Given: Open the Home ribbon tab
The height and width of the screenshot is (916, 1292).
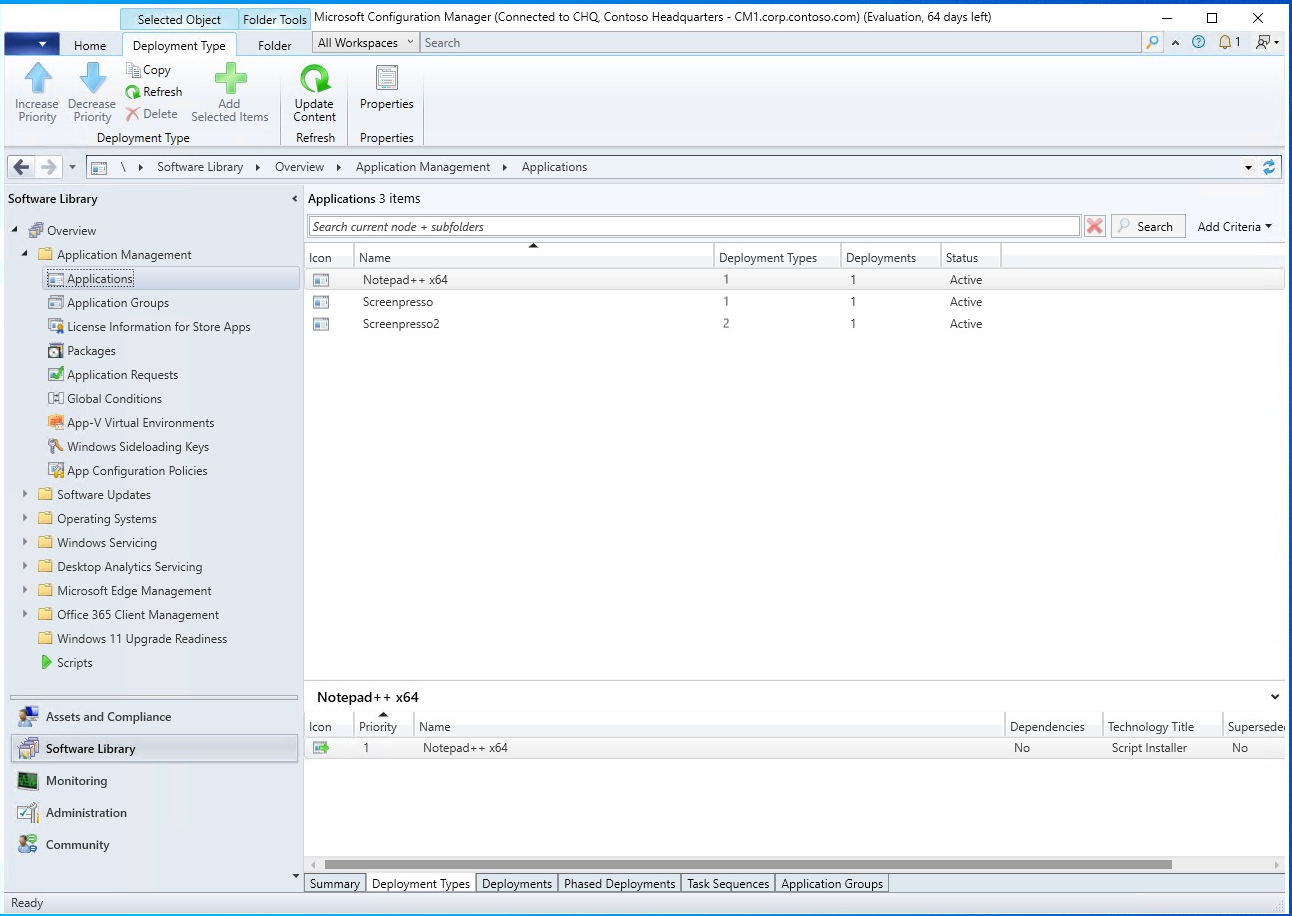Looking at the screenshot, I should pos(90,45).
